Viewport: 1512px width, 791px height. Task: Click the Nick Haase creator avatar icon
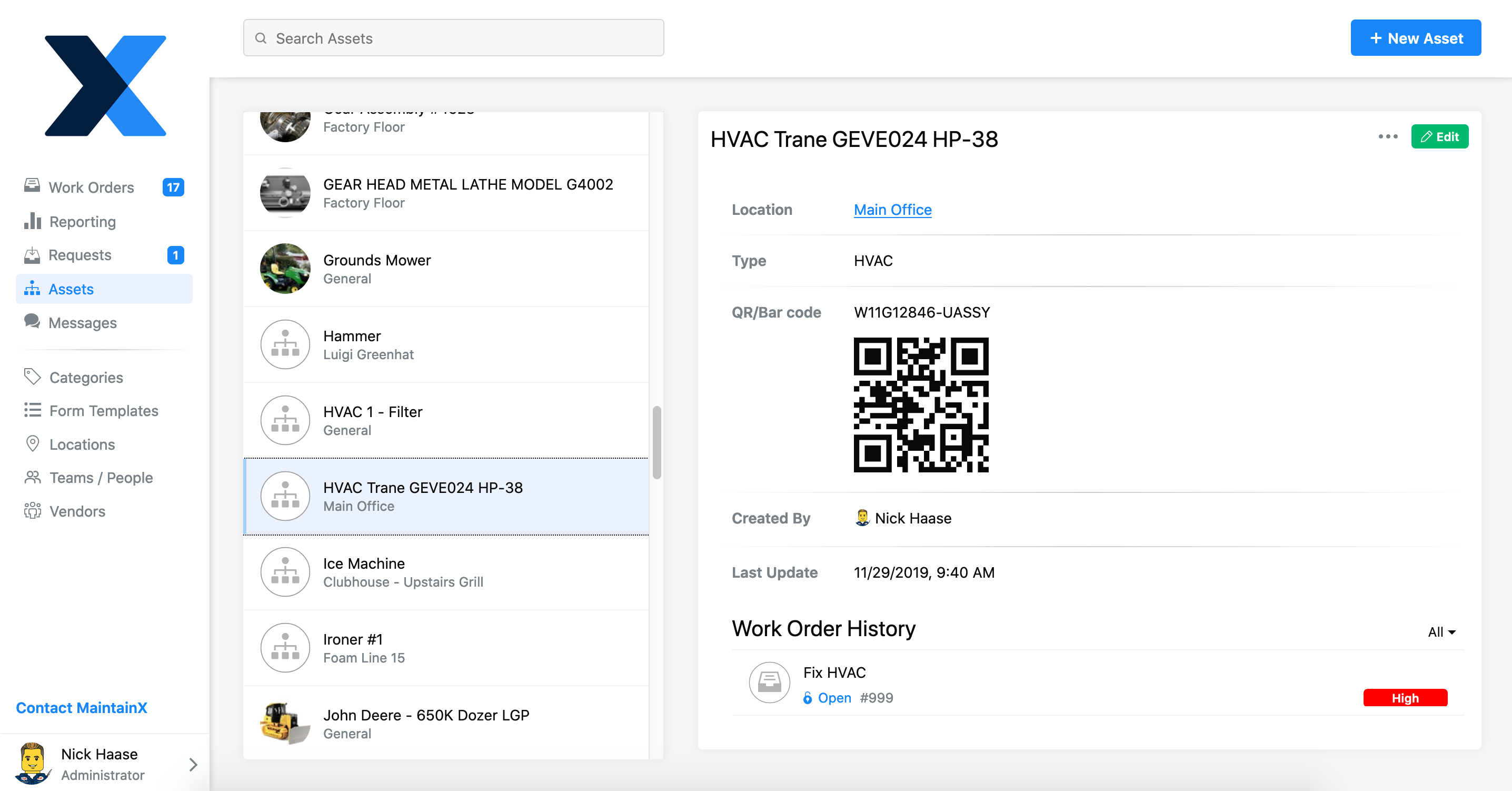[x=862, y=517]
